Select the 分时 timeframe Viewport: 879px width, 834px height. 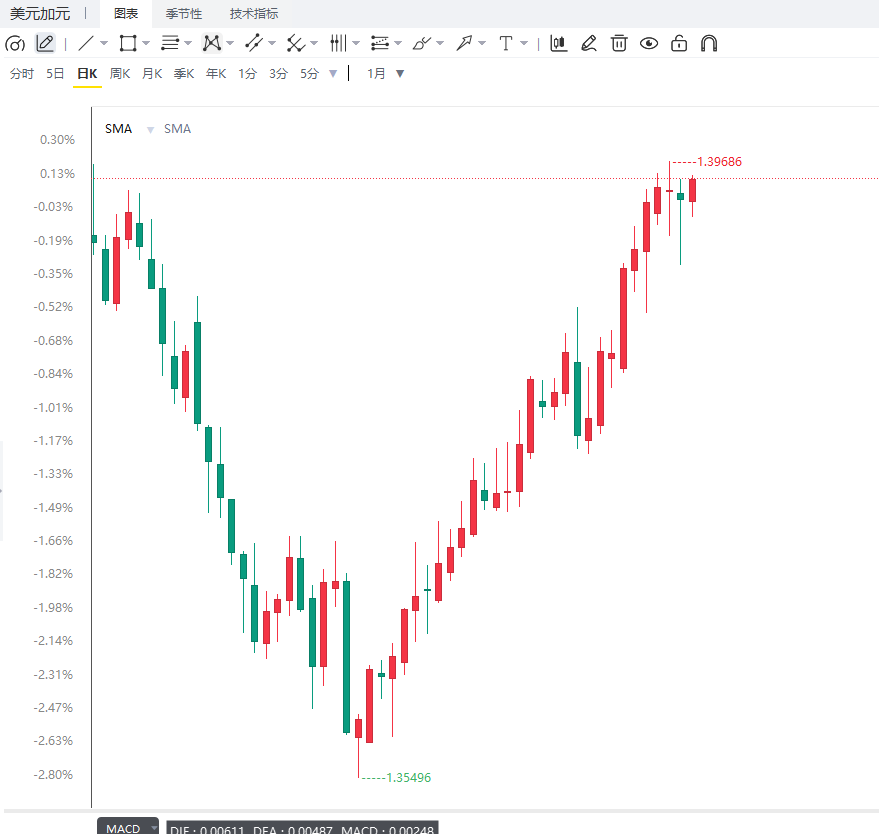pyautogui.click(x=22, y=73)
